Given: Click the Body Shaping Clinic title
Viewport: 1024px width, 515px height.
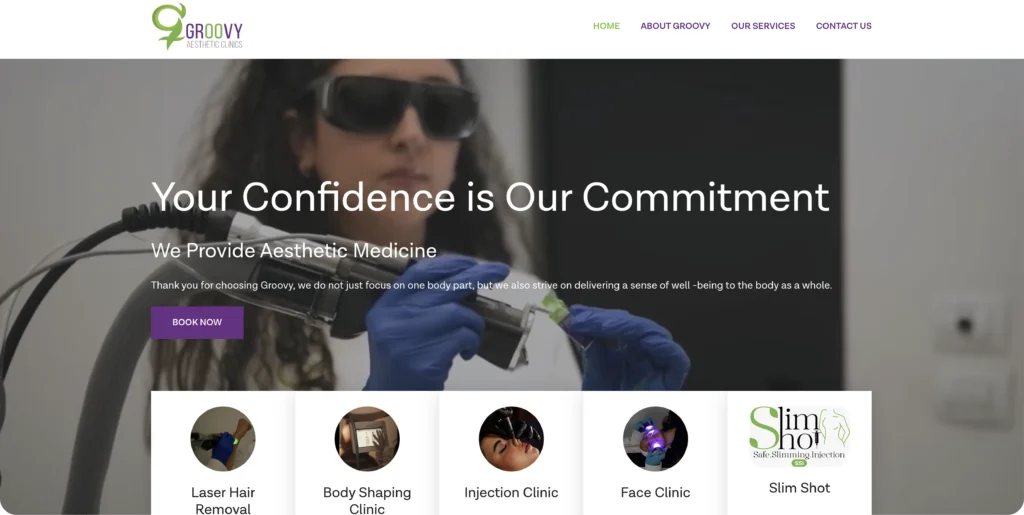Looking at the screenshot, I should coord(367,501).
